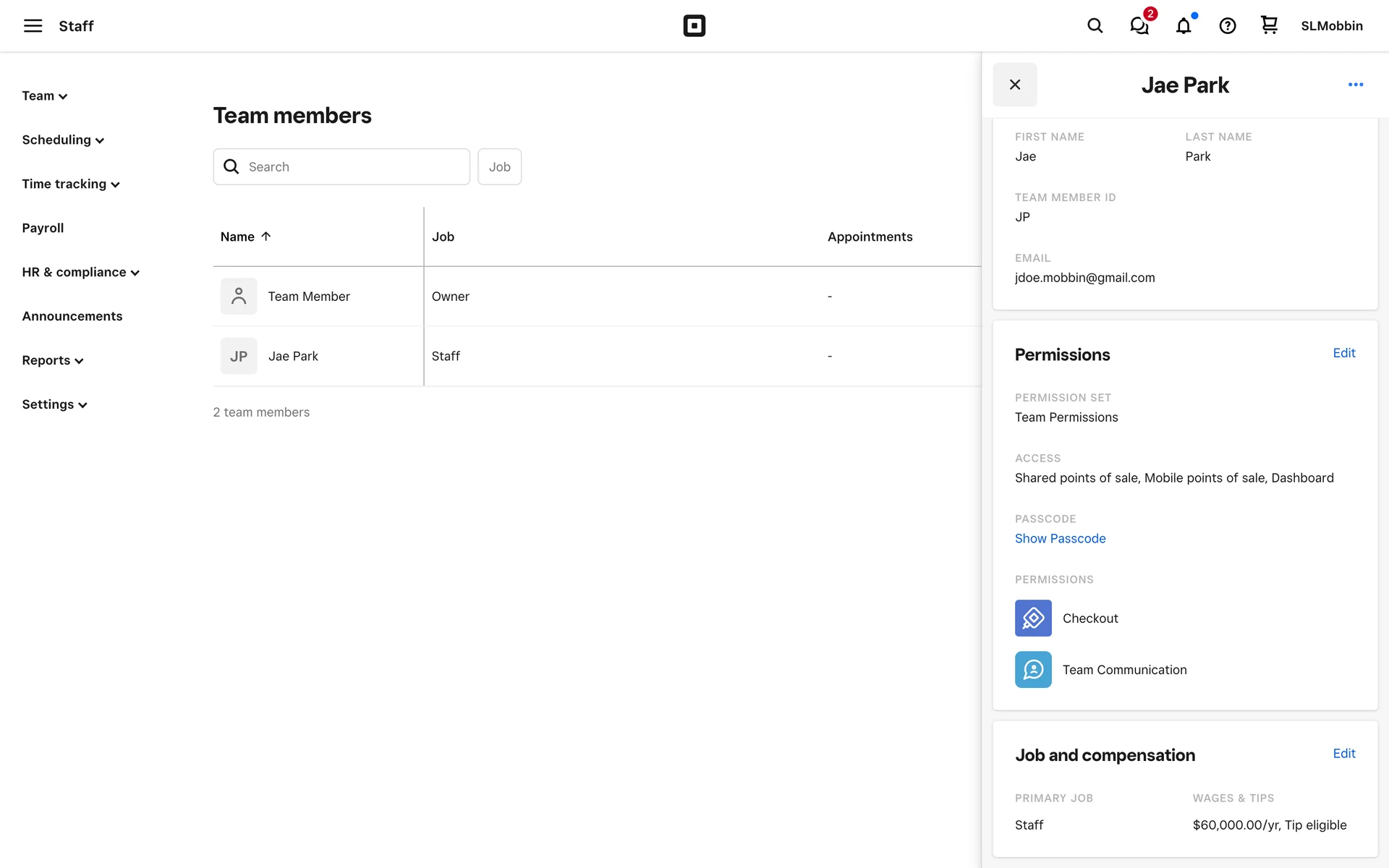The image size is (1389, 868).
Task: Expand Time tracking in sidebar
Action: tap(70, 184)
